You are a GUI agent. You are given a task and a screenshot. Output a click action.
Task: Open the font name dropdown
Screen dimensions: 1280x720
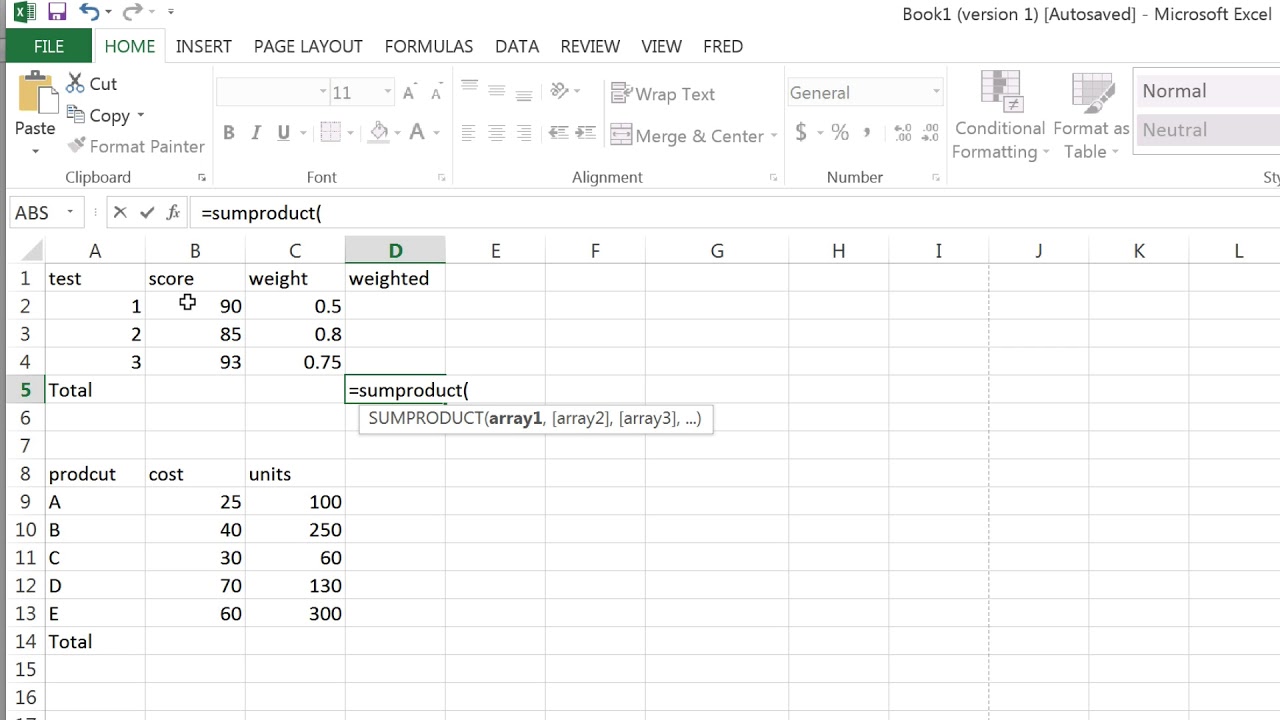pos(323,92)
